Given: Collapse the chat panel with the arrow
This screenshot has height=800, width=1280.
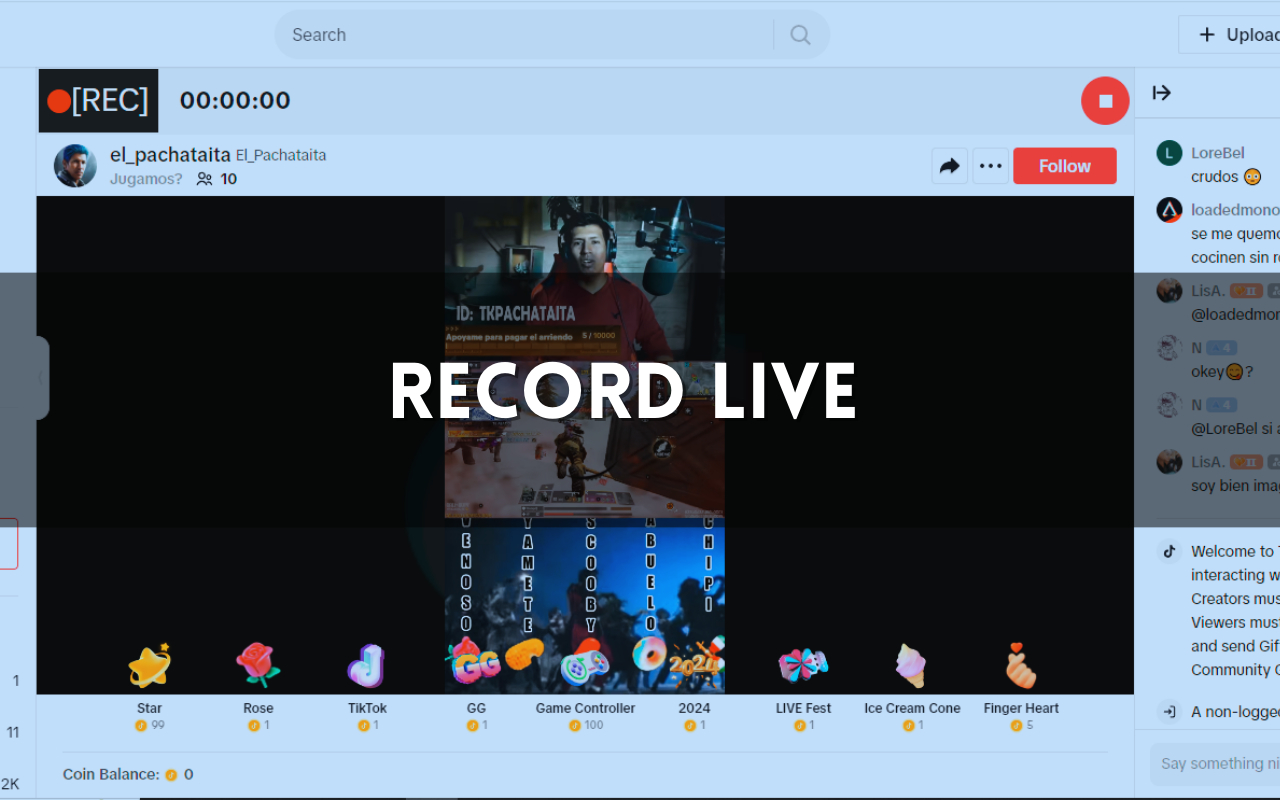Looking at the screenshot, I should coord(1162,92).
